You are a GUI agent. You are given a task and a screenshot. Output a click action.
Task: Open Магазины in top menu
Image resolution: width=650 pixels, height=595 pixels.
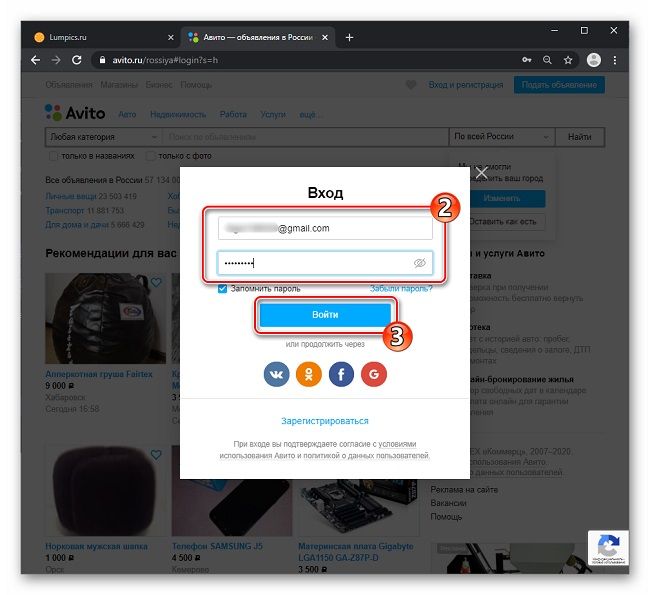(x=119, y=85)
